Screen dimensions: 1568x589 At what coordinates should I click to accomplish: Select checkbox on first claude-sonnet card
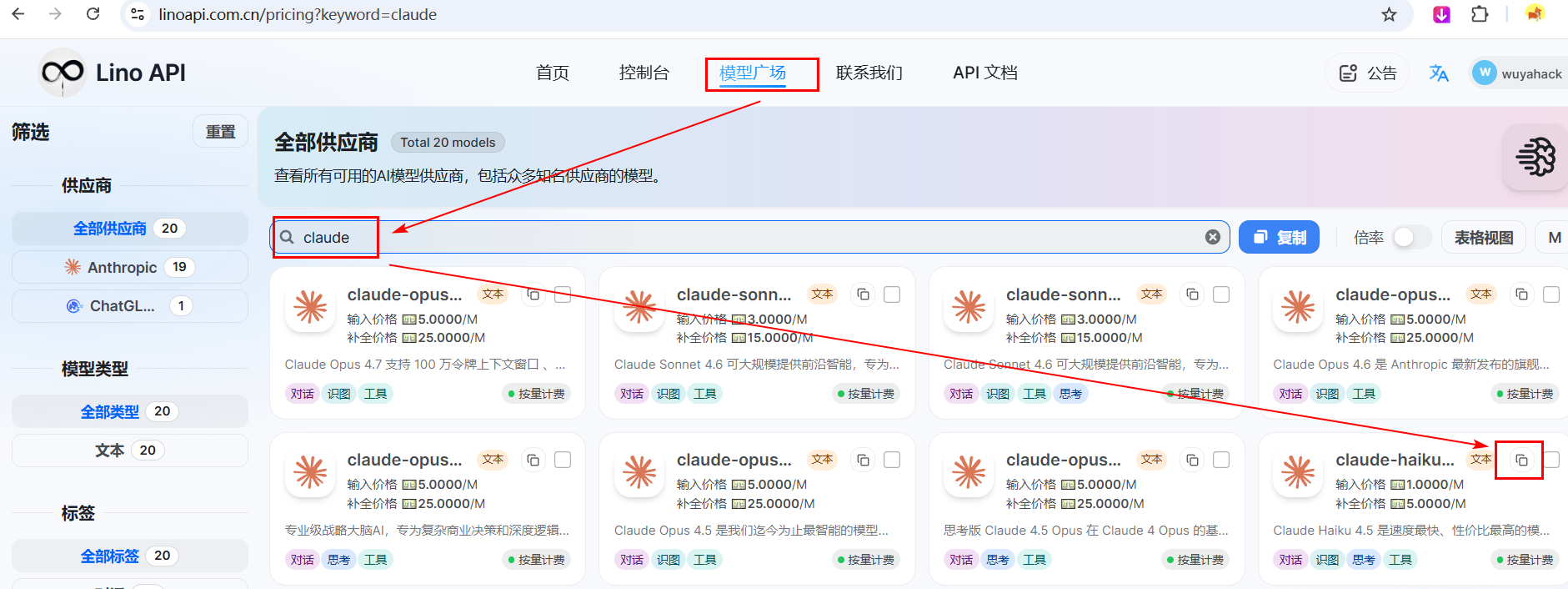[892, 294]
